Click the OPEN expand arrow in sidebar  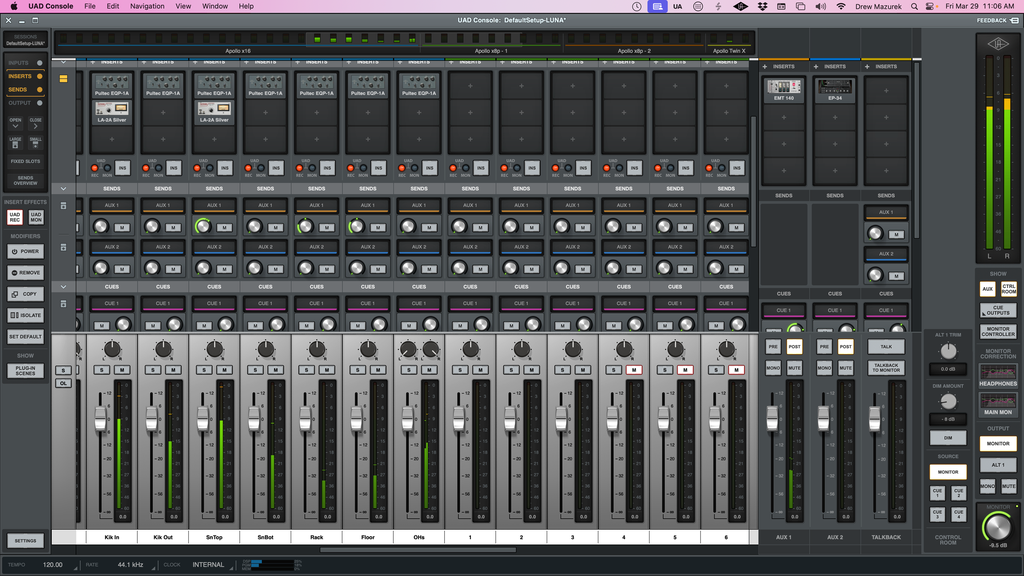(15, 123)
